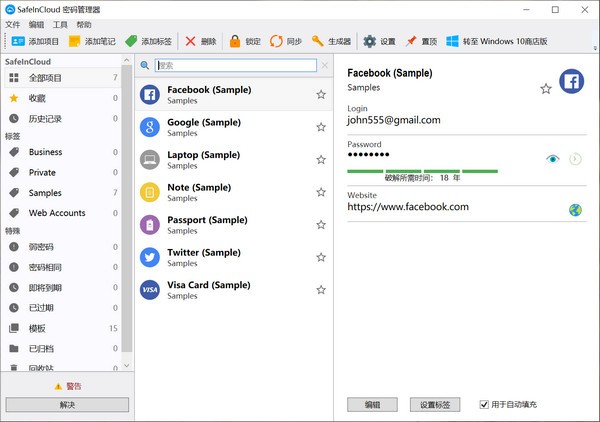Open the 文件 (File) menu

click(13, 24)
